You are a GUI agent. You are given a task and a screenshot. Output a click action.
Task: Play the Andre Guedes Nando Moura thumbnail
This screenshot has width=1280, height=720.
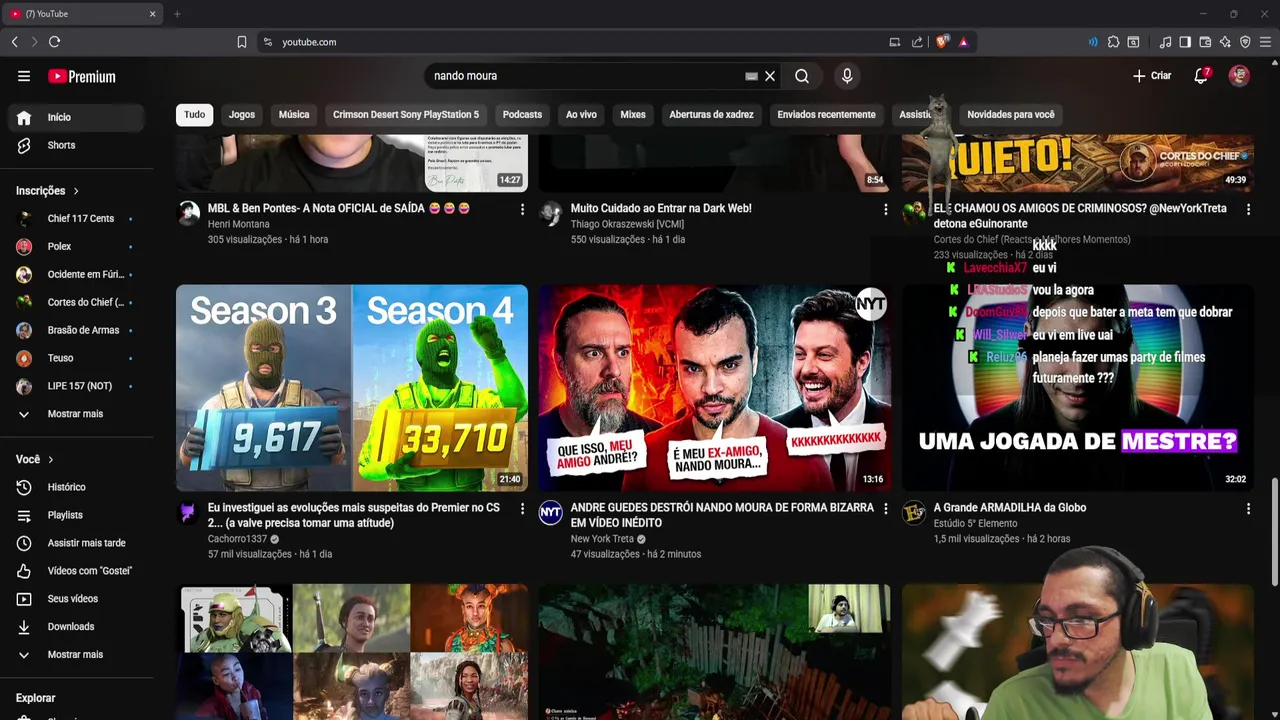point(715,388)
